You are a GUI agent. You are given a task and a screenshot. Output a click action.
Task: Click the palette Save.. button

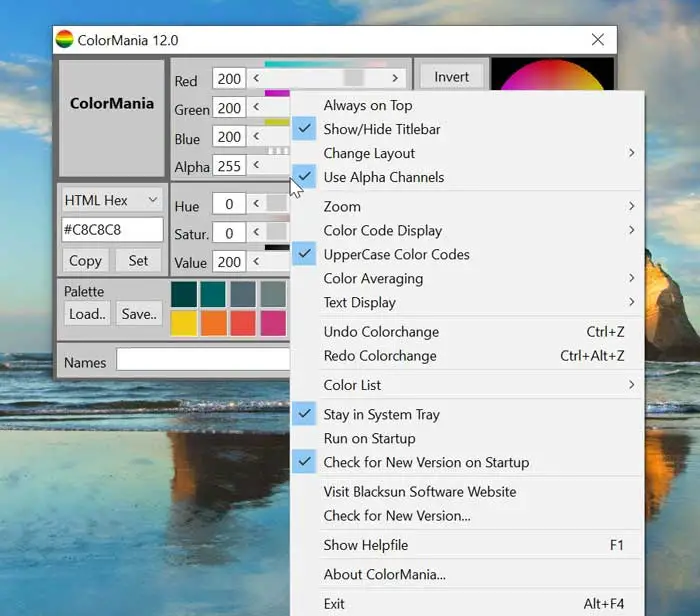coord(139,314)
